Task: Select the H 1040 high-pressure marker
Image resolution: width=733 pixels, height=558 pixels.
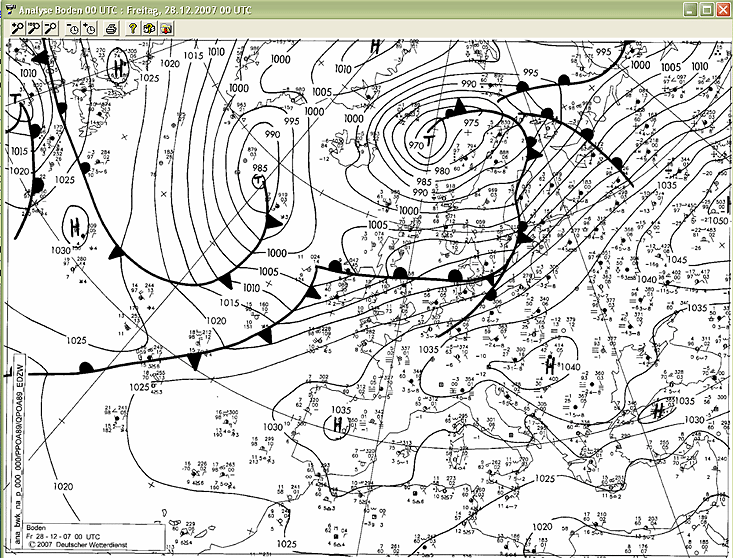Action: point(551,365)
